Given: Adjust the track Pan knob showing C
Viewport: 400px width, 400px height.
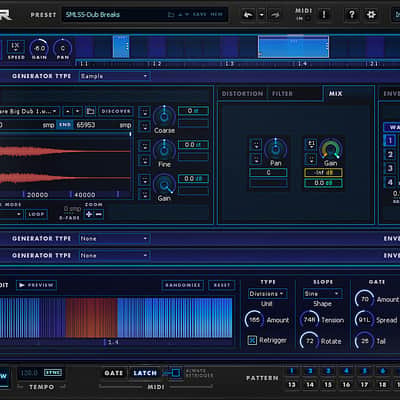Looking at the screenshot, I should 62,49.
